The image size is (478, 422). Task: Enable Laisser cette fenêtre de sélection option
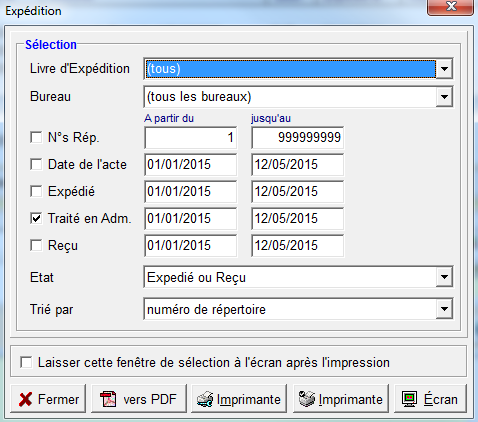tap(26, 362)
